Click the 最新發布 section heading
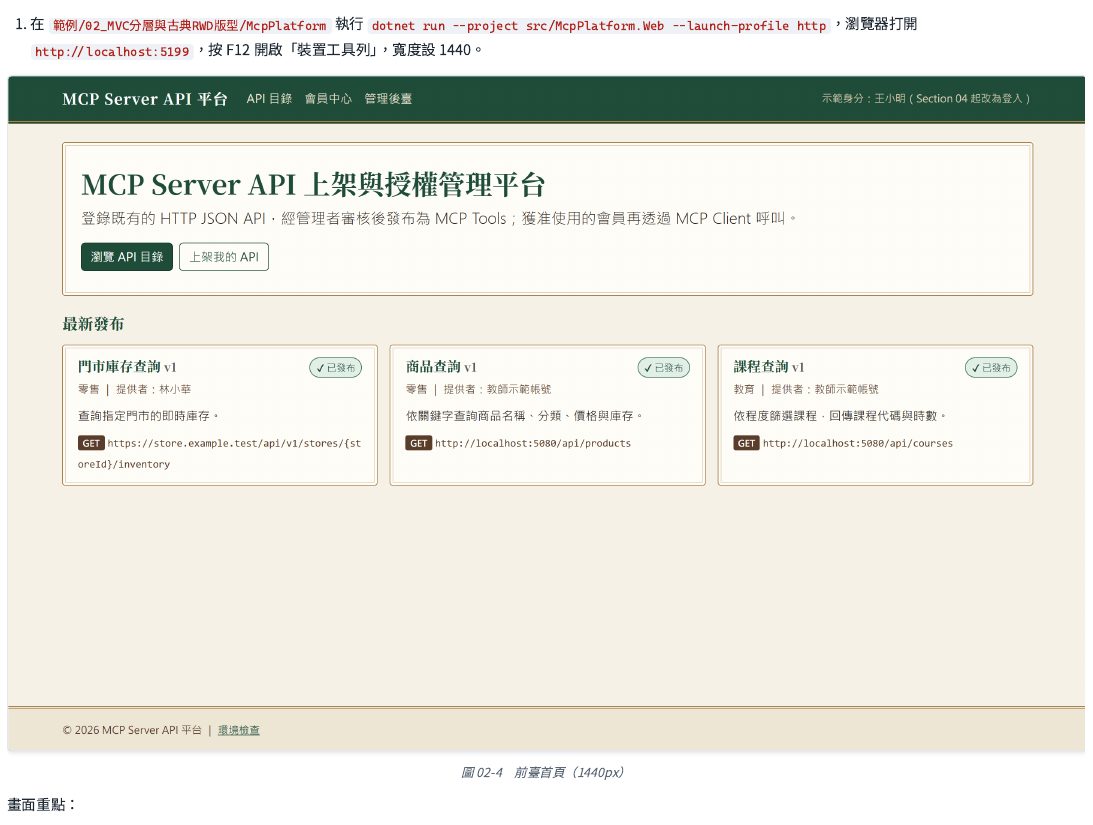 click(93, 324)
